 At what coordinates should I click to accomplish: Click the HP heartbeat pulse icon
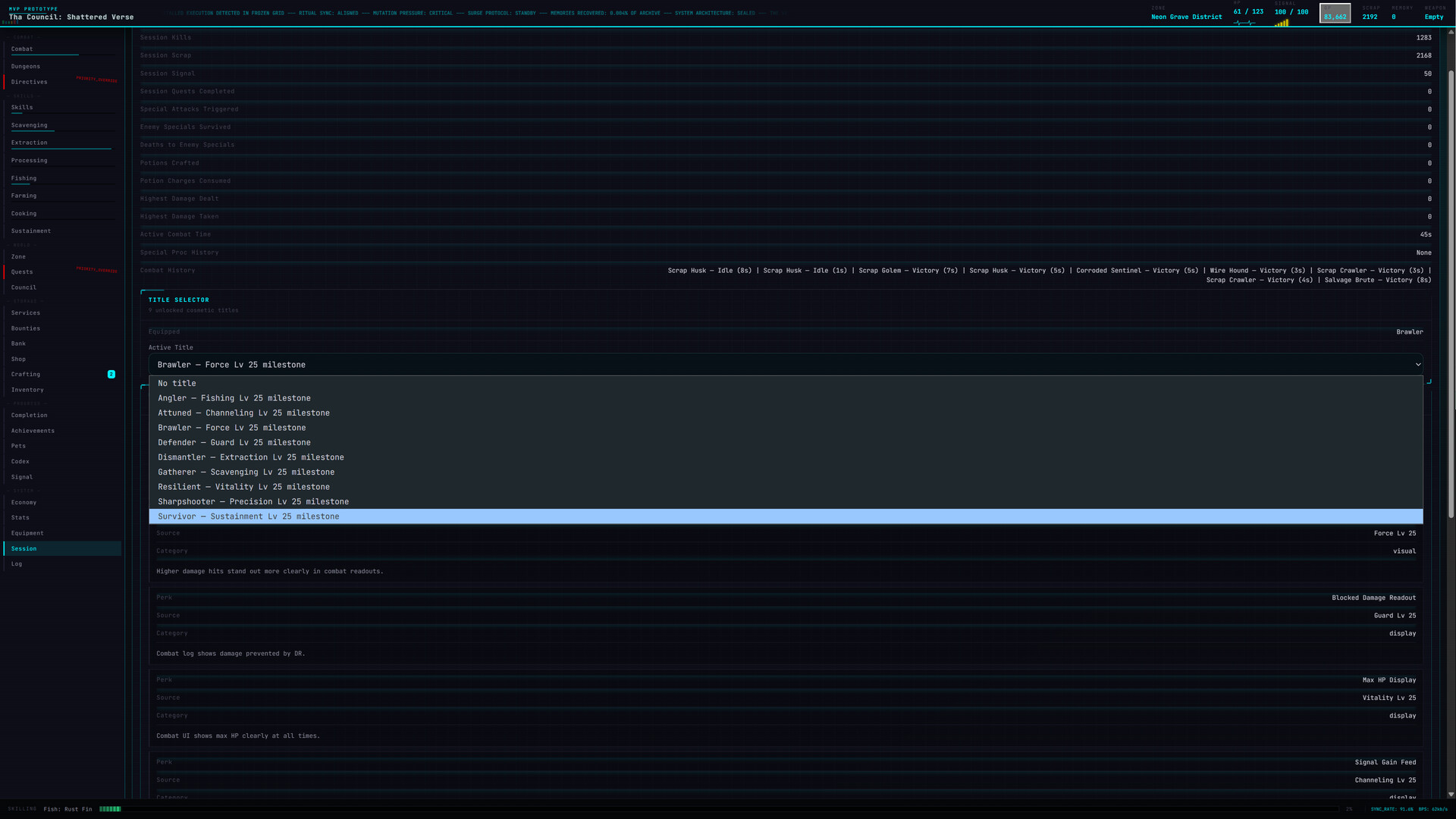click(1244, 23)
